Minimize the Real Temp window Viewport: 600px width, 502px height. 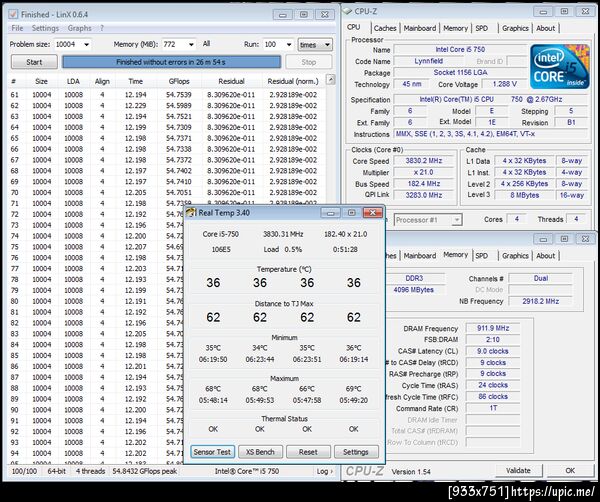[x=330, y=213]
